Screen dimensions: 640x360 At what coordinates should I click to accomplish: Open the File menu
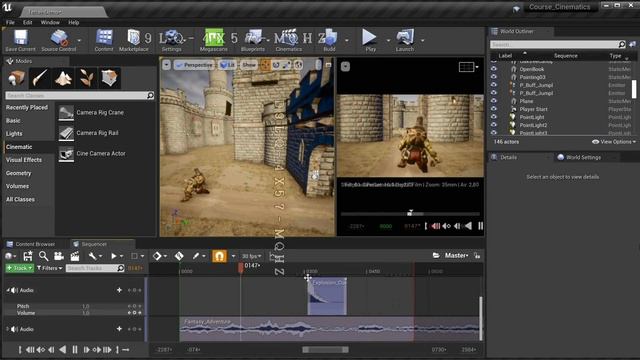[x=10, y=22]
